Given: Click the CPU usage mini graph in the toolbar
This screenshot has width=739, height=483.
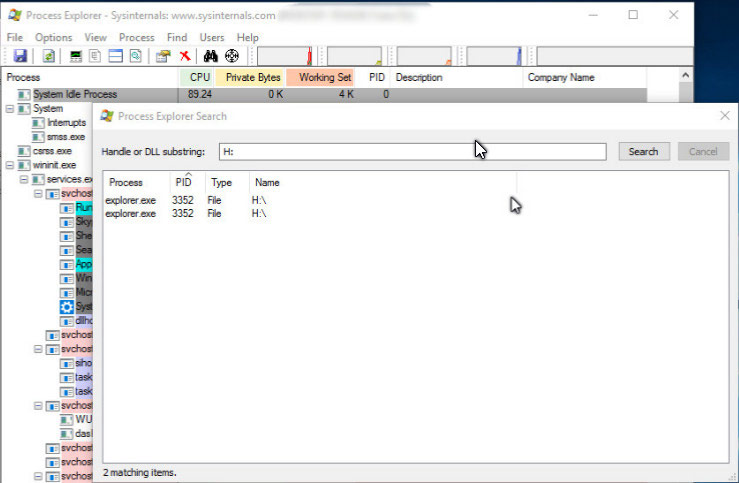Looking at the screenshot, I should 285,56.
